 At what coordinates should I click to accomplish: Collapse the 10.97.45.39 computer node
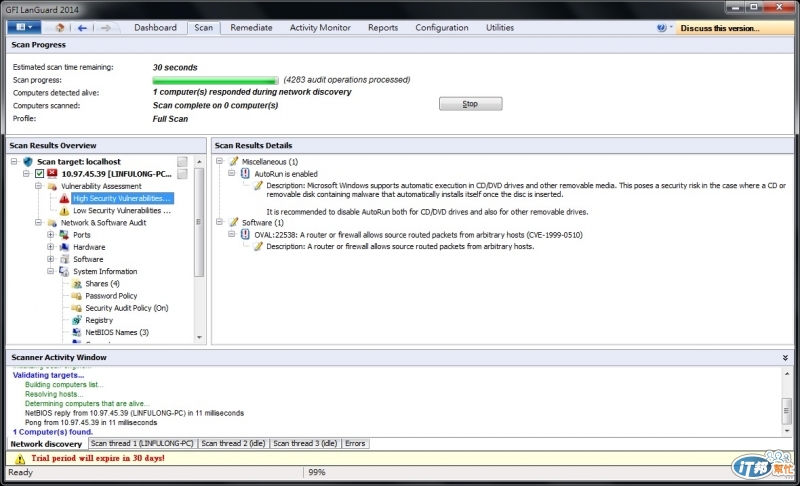coord(26,174)
